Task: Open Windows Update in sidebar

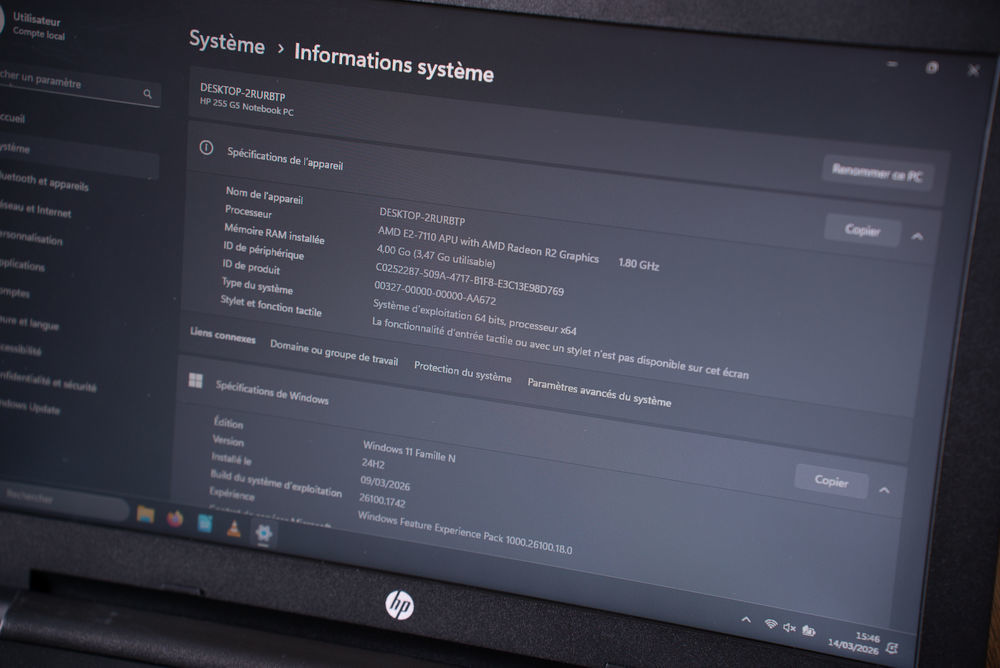Action: (30, 406)
